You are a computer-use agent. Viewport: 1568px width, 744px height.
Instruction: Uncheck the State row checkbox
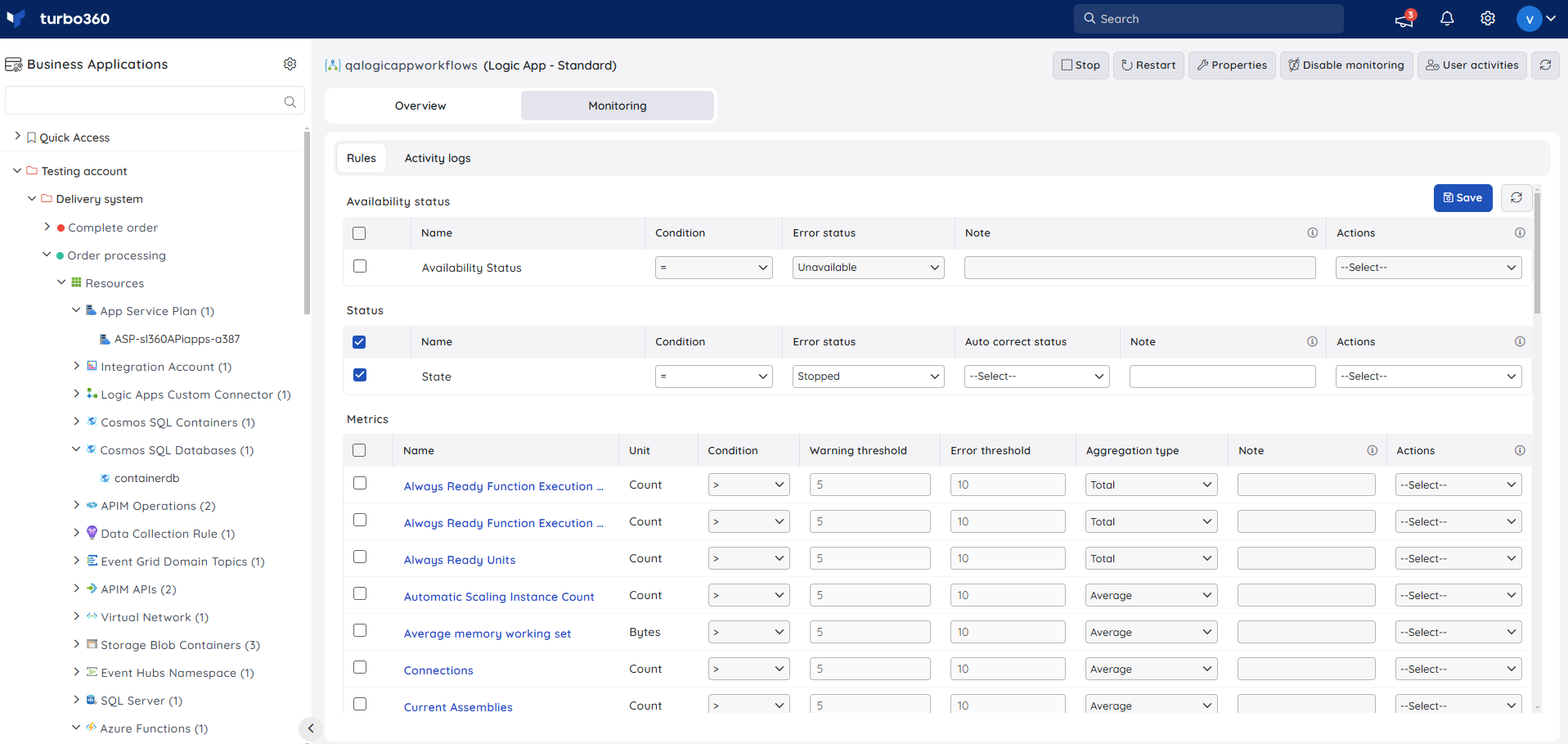click(x=360, y=375)
